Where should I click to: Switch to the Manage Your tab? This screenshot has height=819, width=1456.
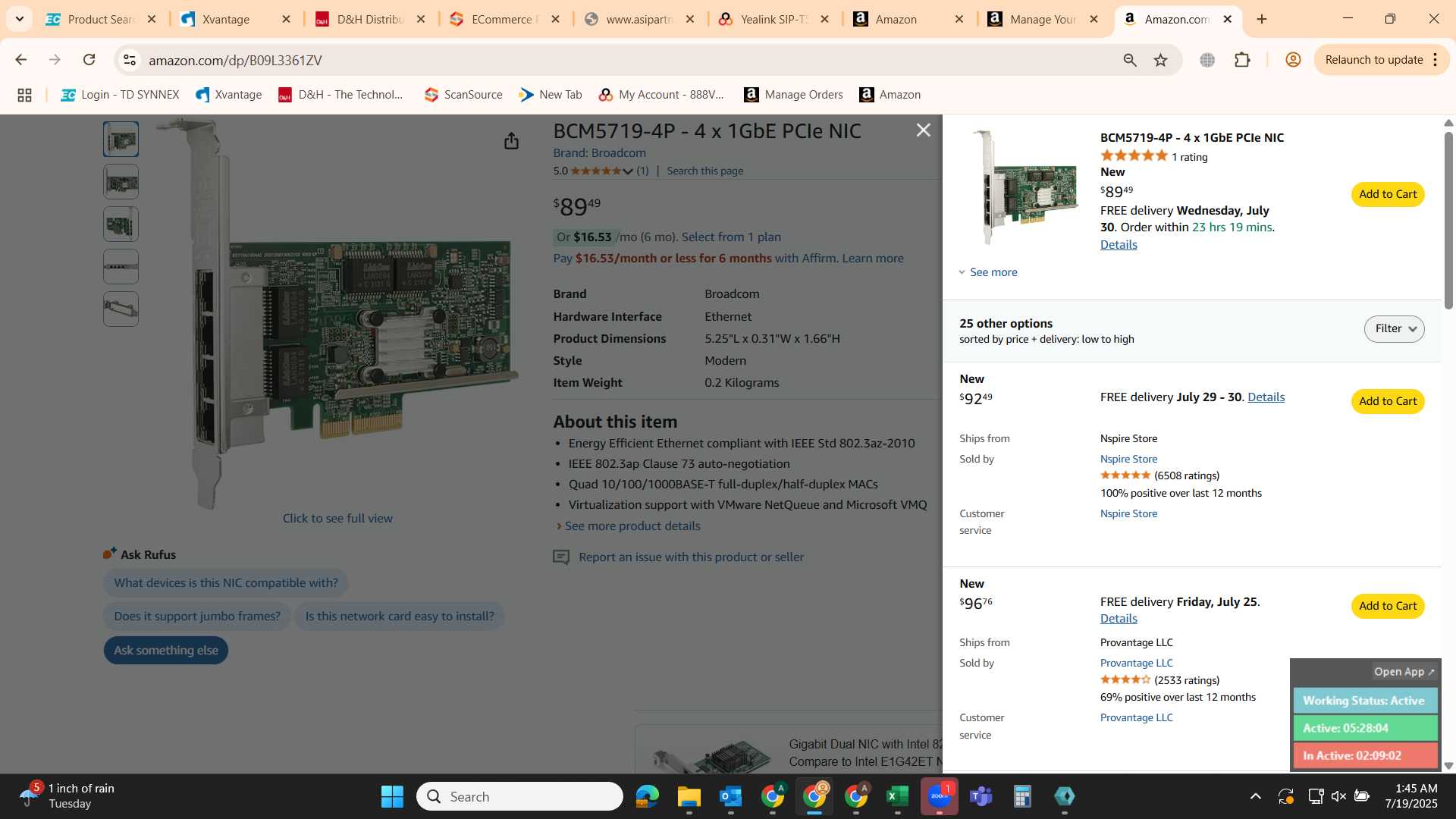pos(1043,19)
